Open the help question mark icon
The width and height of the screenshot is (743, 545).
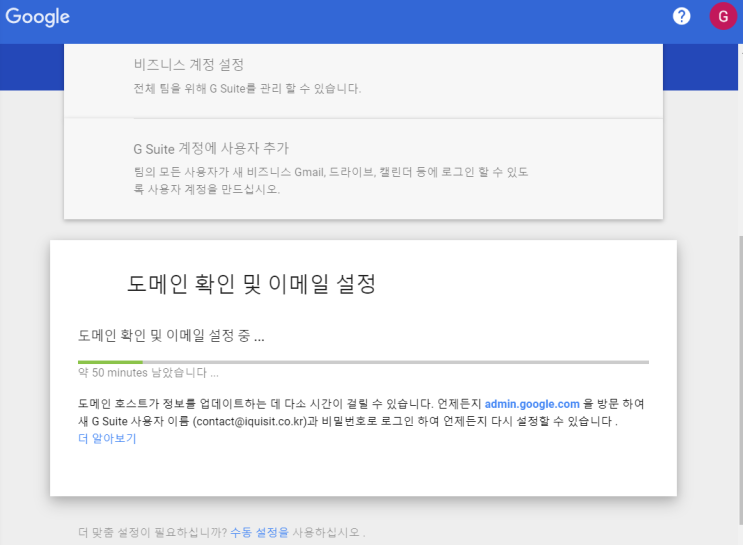(x=681, y=17)
